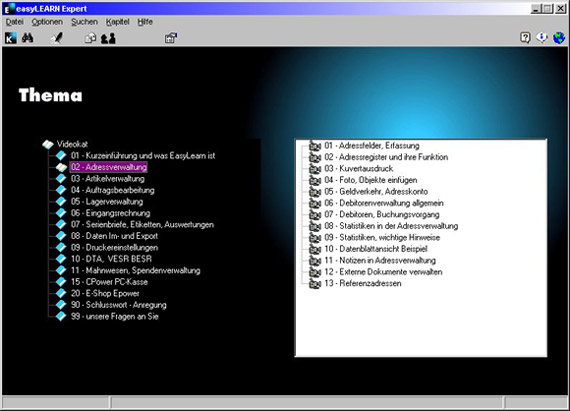
Task: Click the two people toolbar icon
Action: coord(108,38)
